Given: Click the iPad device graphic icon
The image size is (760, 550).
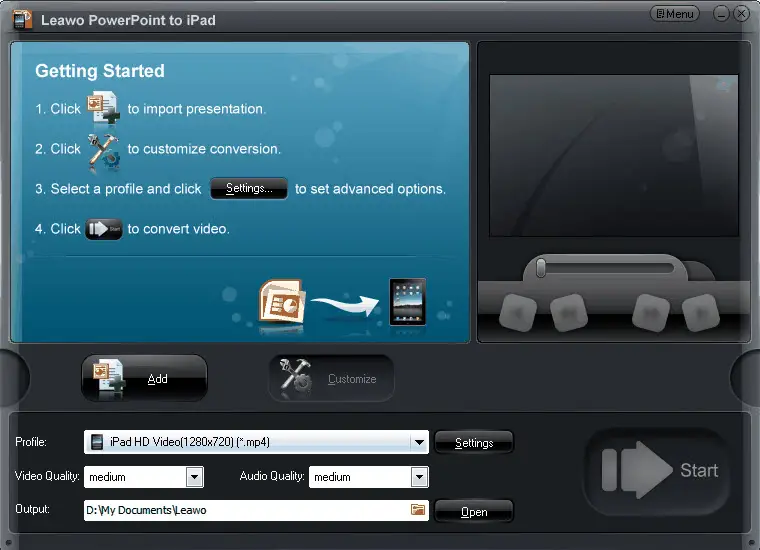Looking at the screenshot, I should tap(408, 301).
